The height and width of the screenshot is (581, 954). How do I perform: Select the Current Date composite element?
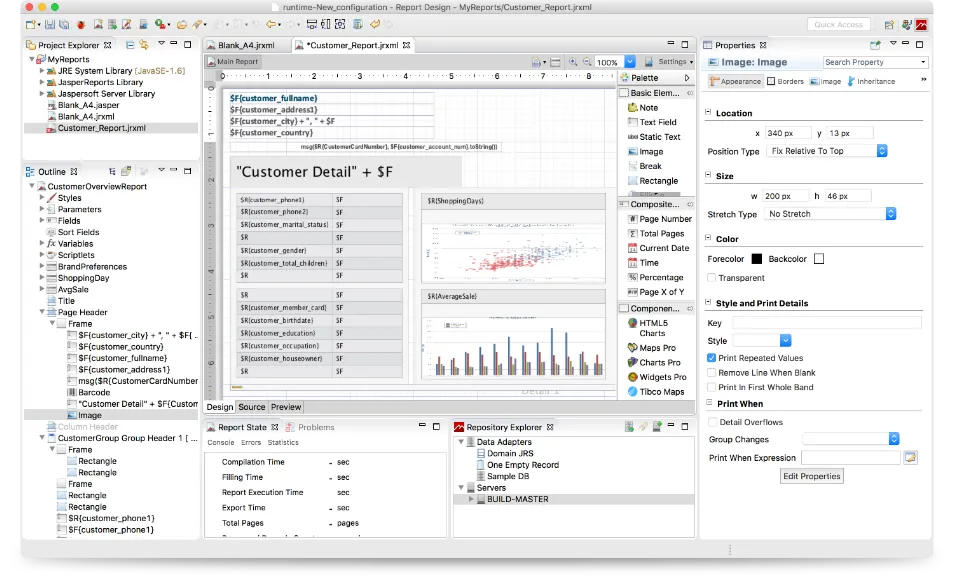point(663,248)
